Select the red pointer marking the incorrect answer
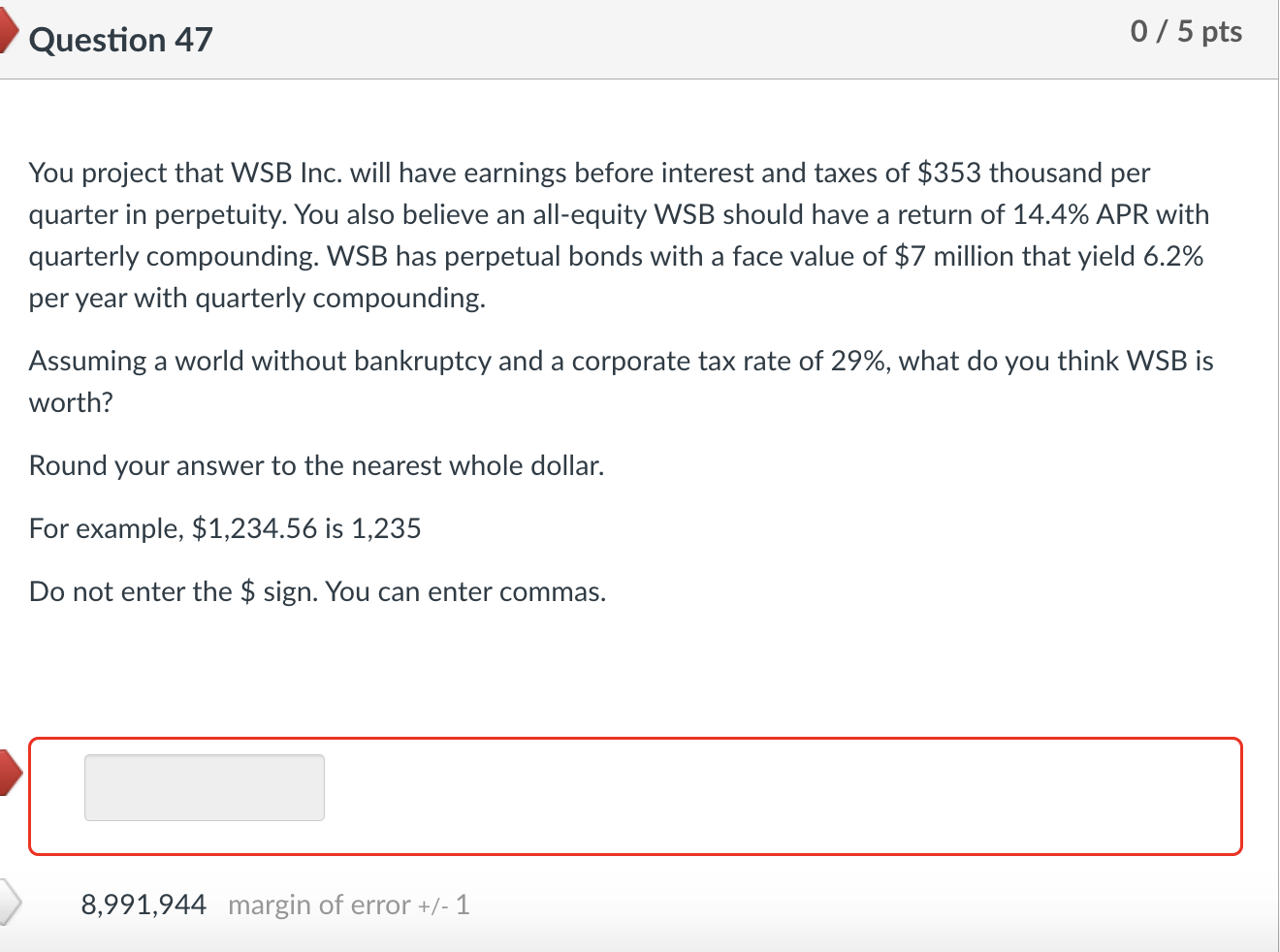Viewport: 1280px width, 952px height. point(8,773)
